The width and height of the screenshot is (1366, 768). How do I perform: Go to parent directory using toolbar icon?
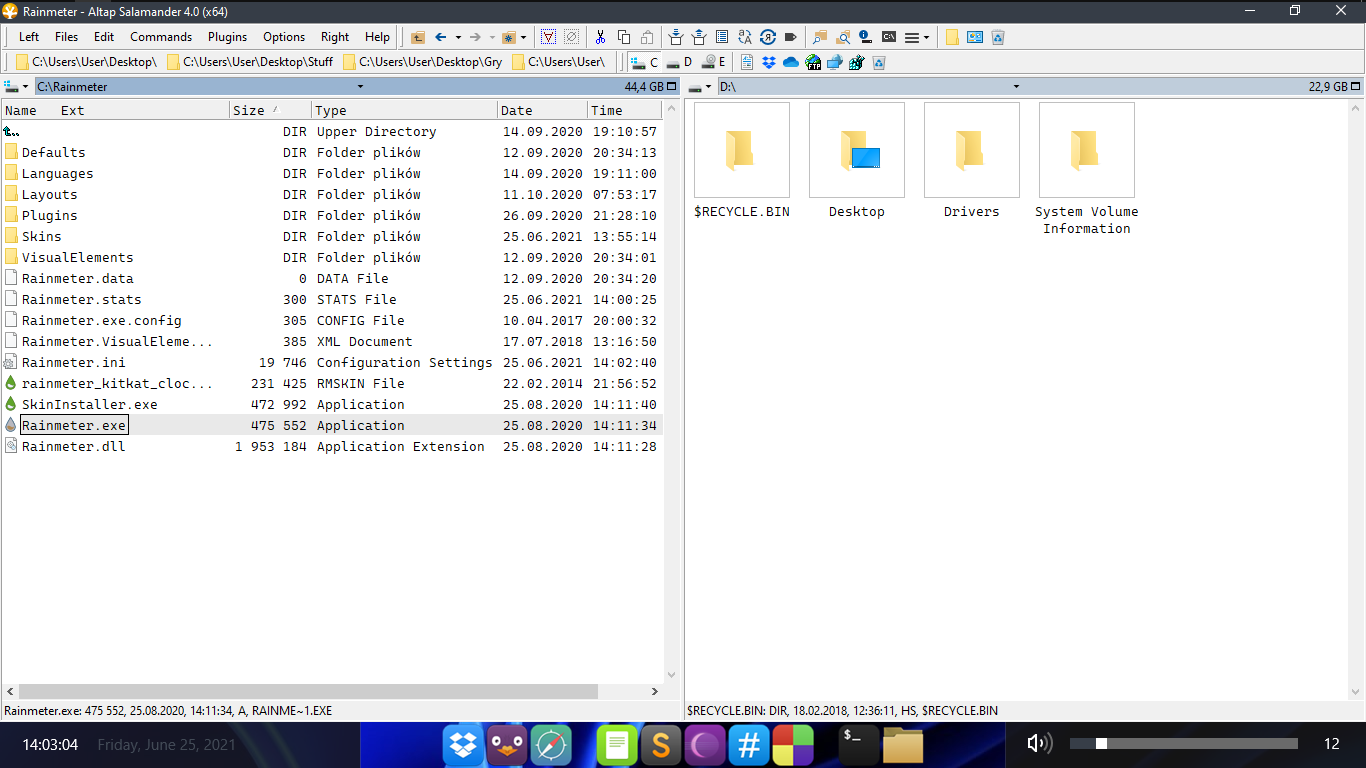click(x=417, y=37)
